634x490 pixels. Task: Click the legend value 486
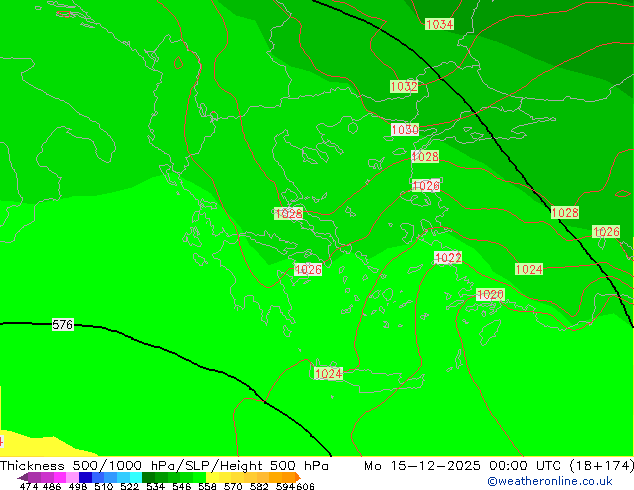(x=52, y=486)
